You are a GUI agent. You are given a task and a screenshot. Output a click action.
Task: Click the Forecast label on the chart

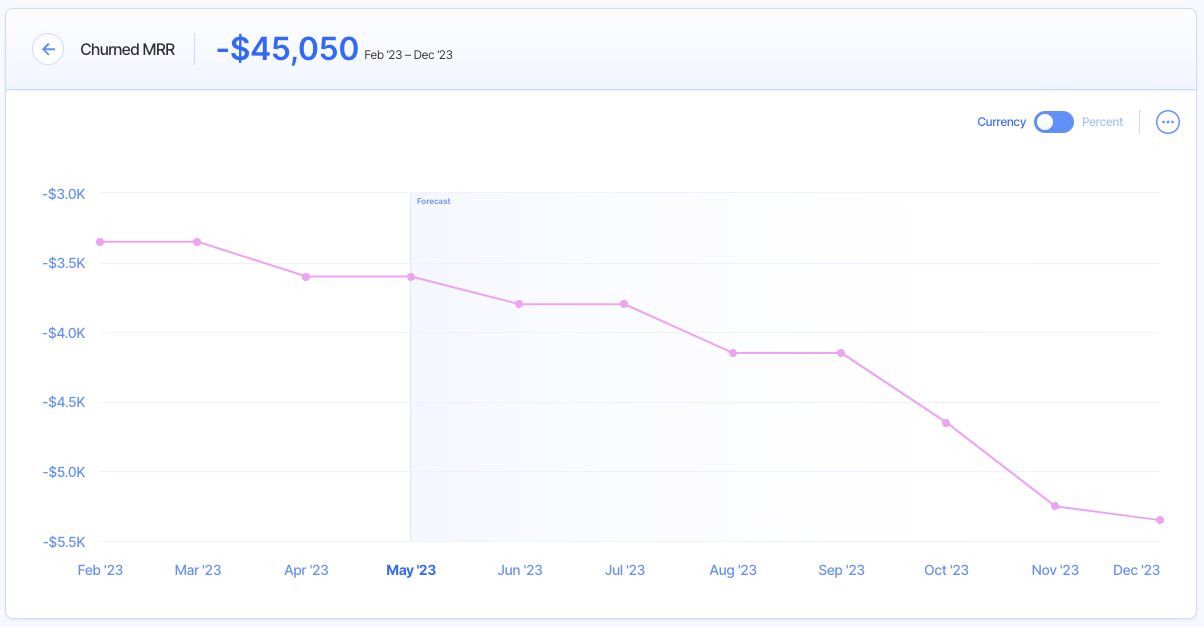pyautogui.click(x=433, y=200)
